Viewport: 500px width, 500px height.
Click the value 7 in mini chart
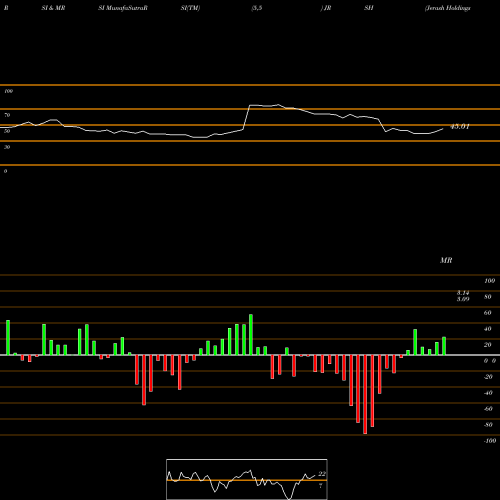click(x=321, y=486)
